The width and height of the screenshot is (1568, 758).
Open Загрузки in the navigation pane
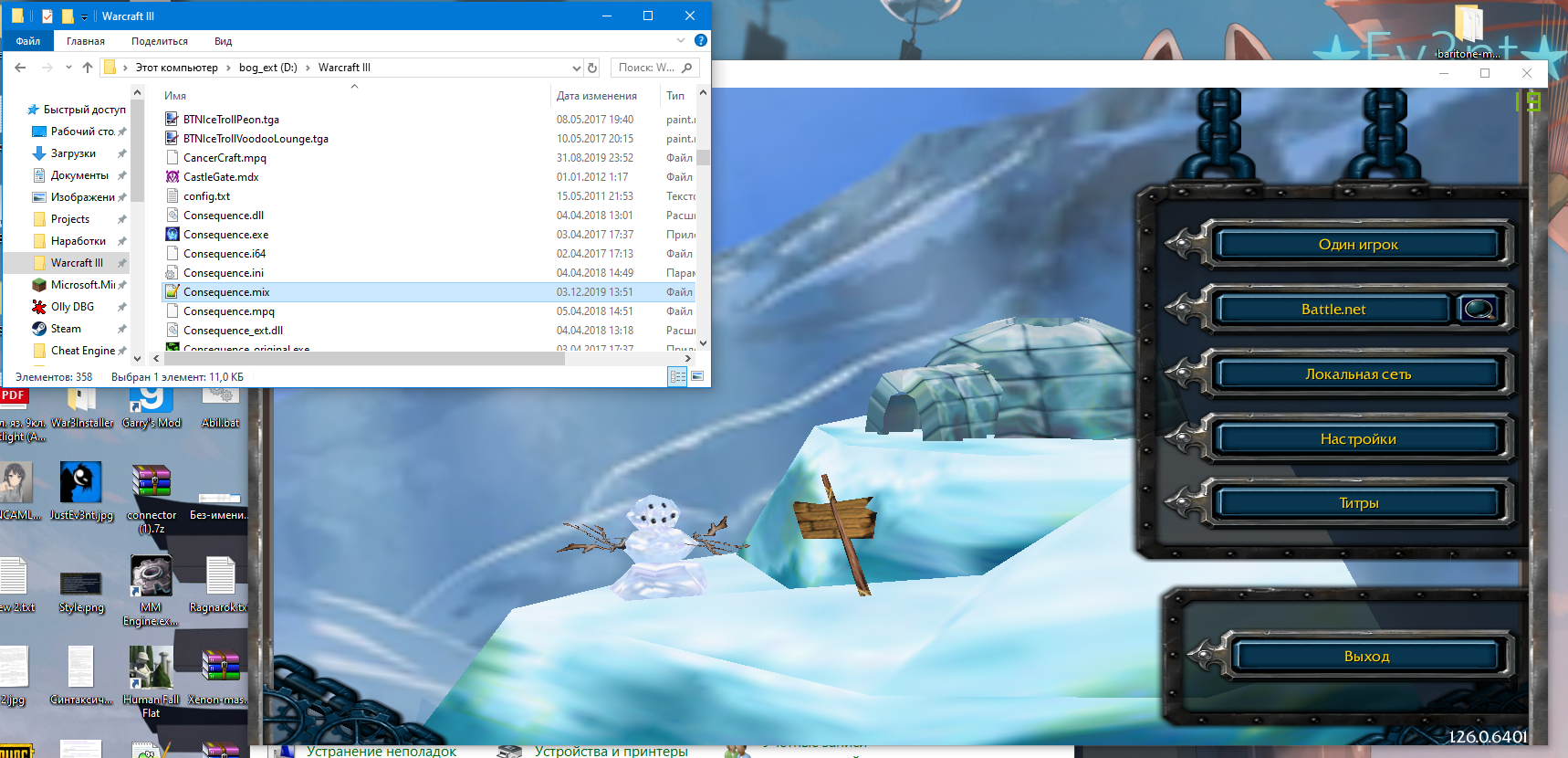73,153
